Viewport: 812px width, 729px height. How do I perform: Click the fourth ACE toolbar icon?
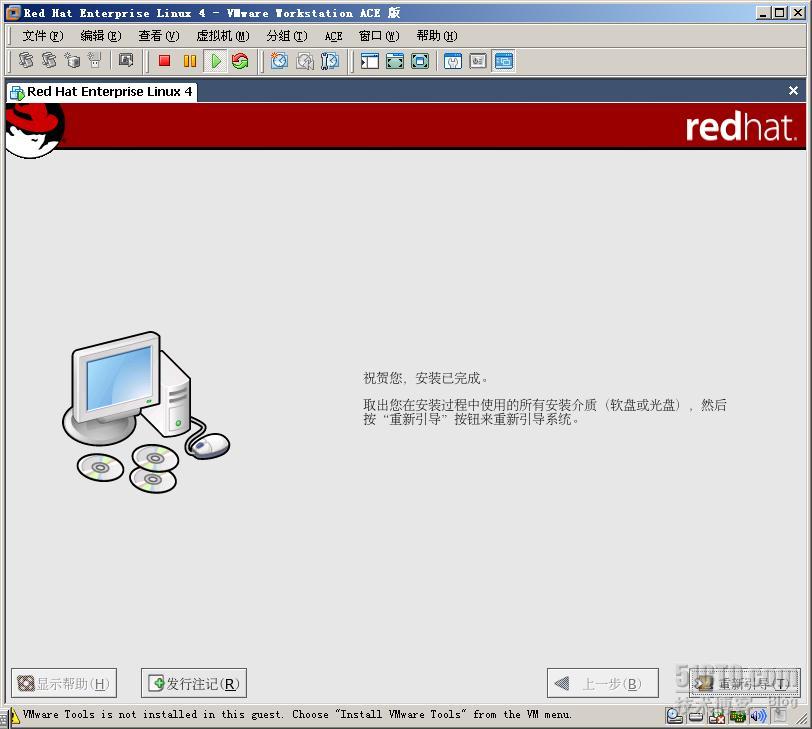pyautogui.click(x=95, y=61)
